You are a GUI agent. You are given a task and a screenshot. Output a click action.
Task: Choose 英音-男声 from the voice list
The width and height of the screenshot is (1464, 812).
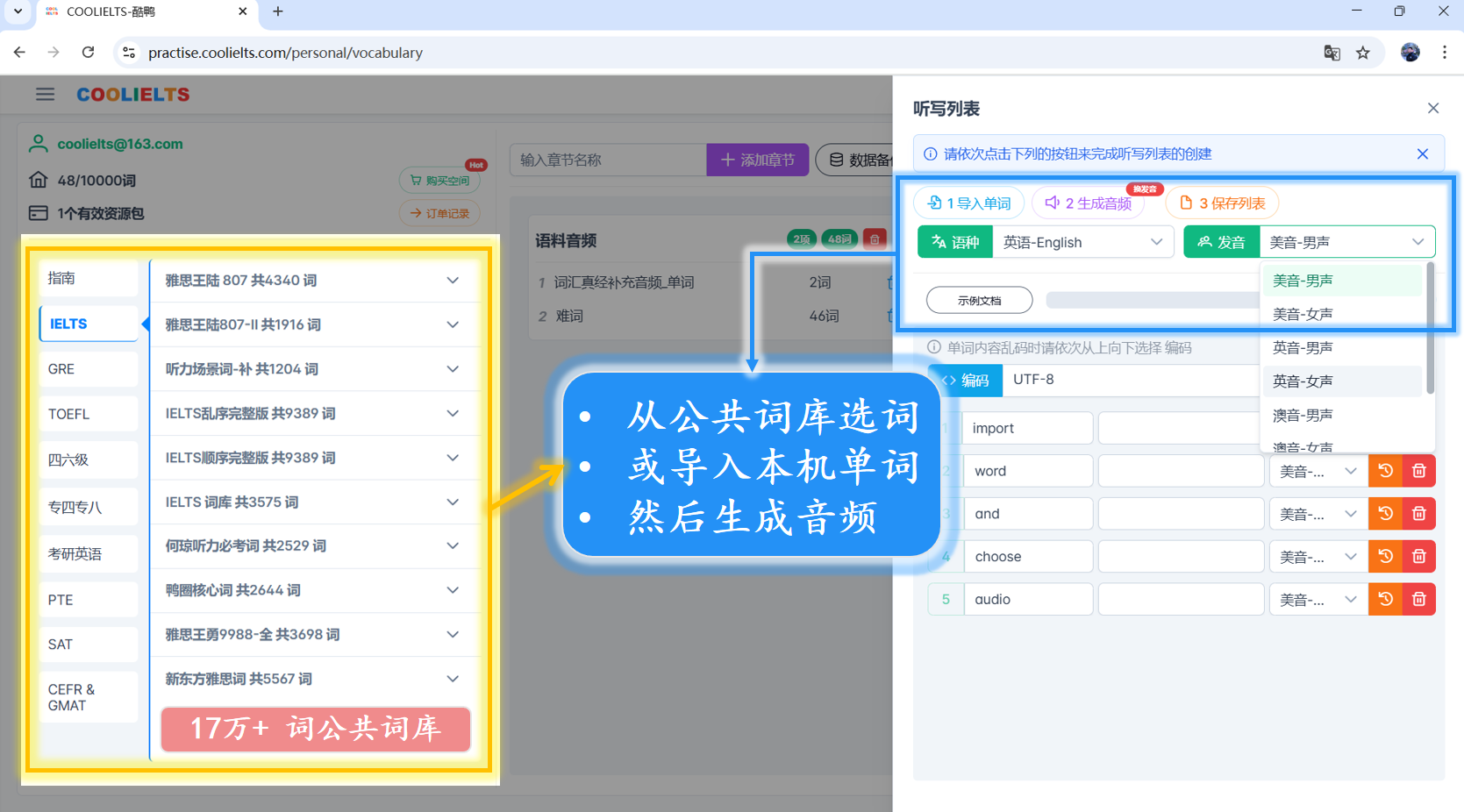[x=1303, y=348]
